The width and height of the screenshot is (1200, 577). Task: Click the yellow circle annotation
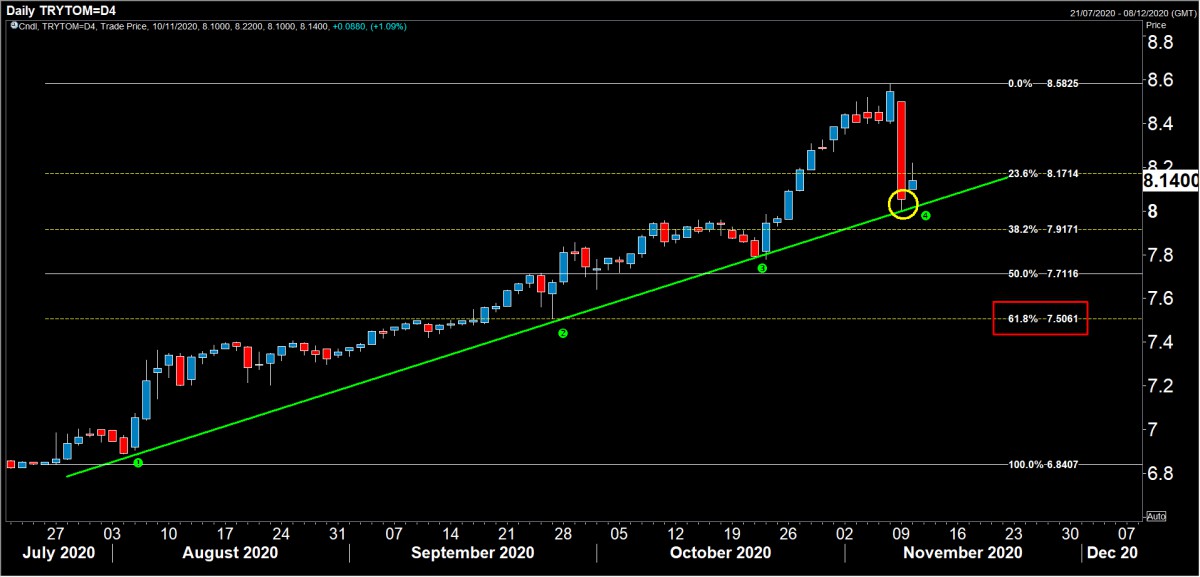pyautogui.click(x=903, y=205)
